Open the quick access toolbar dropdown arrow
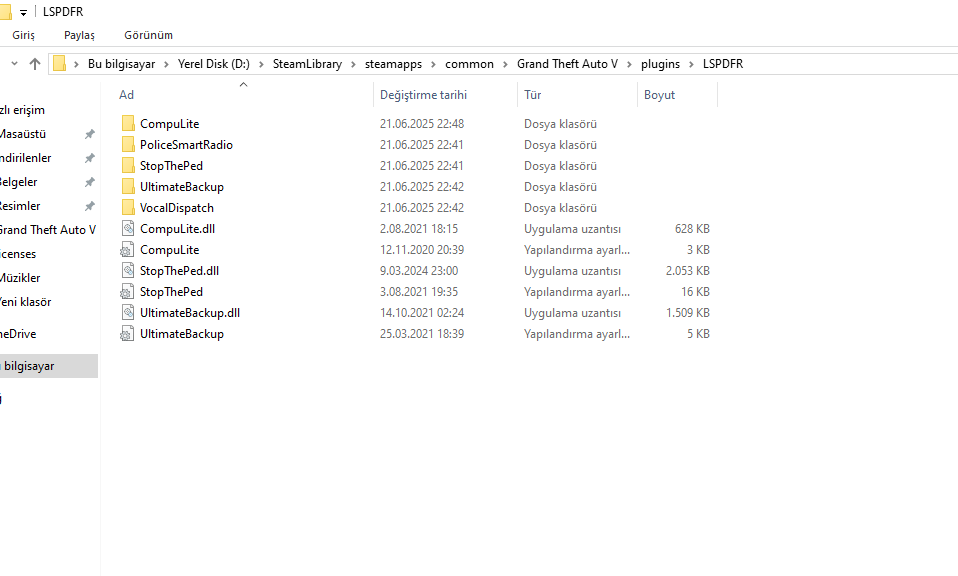 23,12
